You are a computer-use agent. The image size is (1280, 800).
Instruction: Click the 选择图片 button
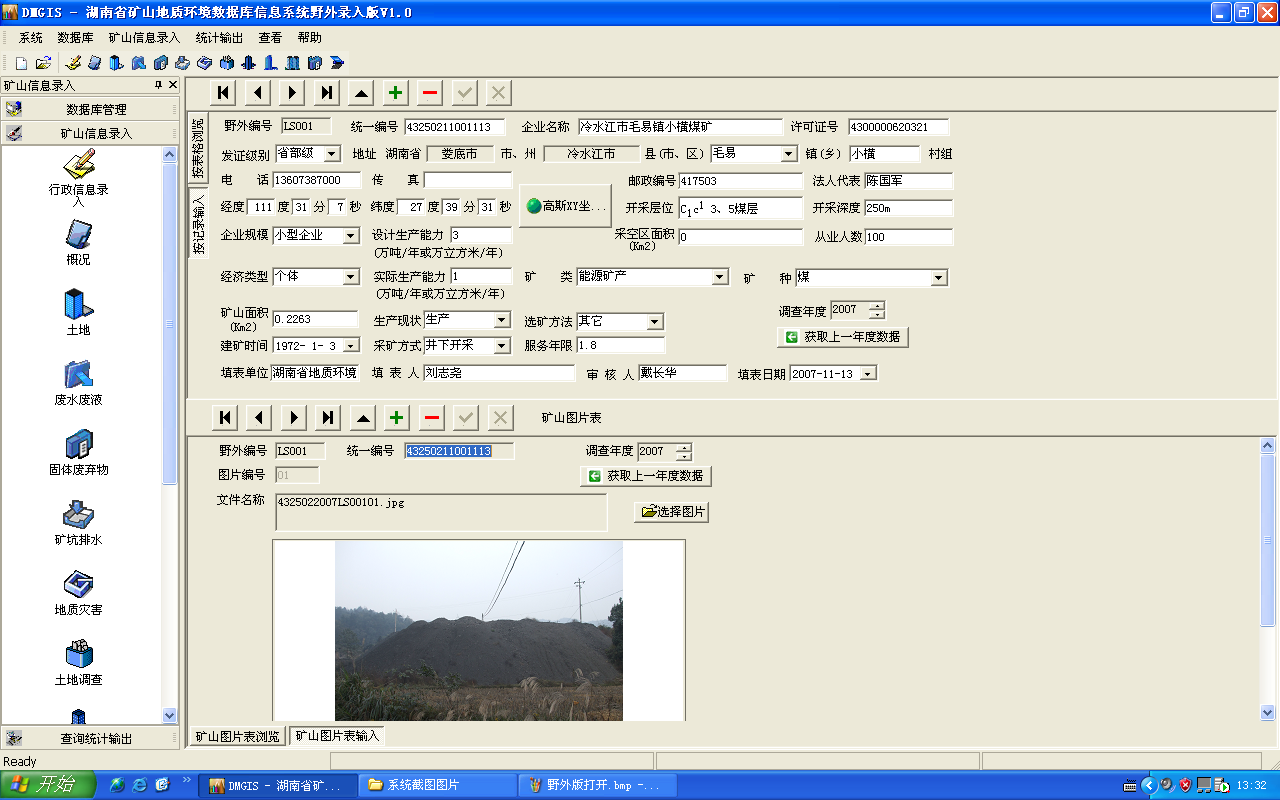pos(672,512)
